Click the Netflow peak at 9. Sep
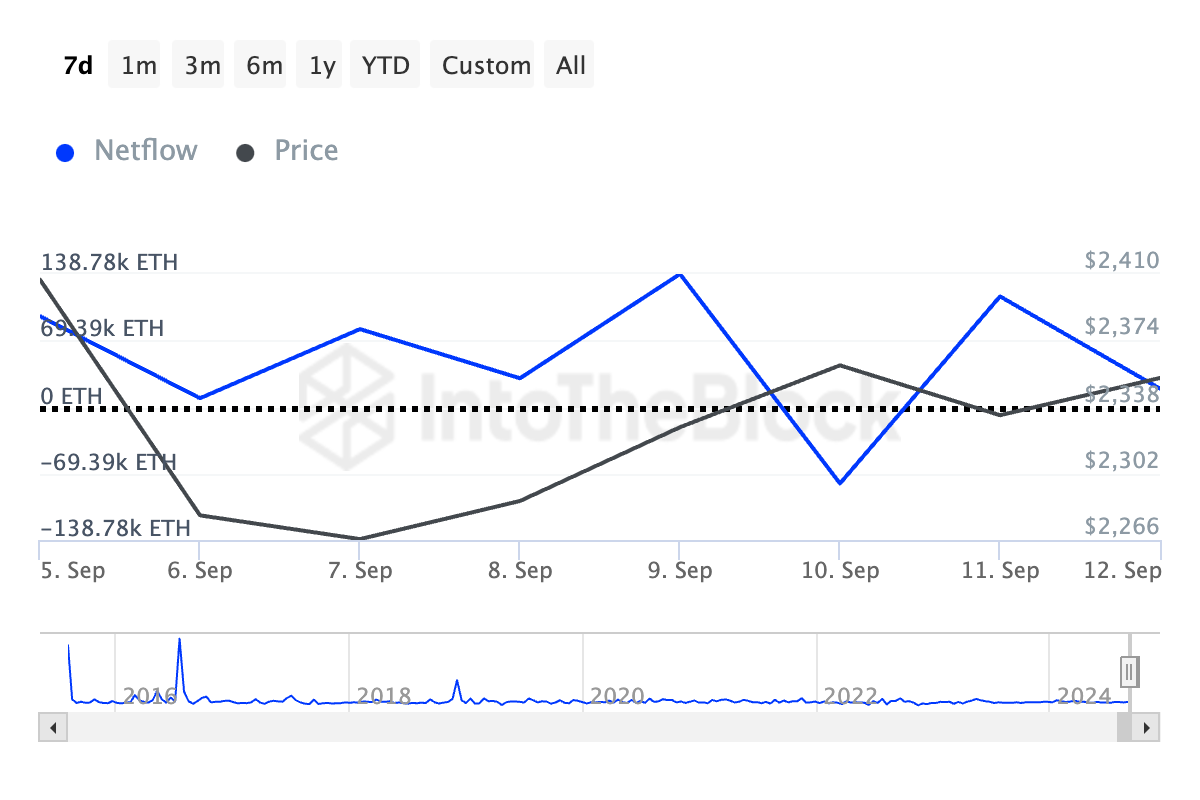The width and height of the screenshot is (1200, 800). pyautogui.click(x=680, y=274)
